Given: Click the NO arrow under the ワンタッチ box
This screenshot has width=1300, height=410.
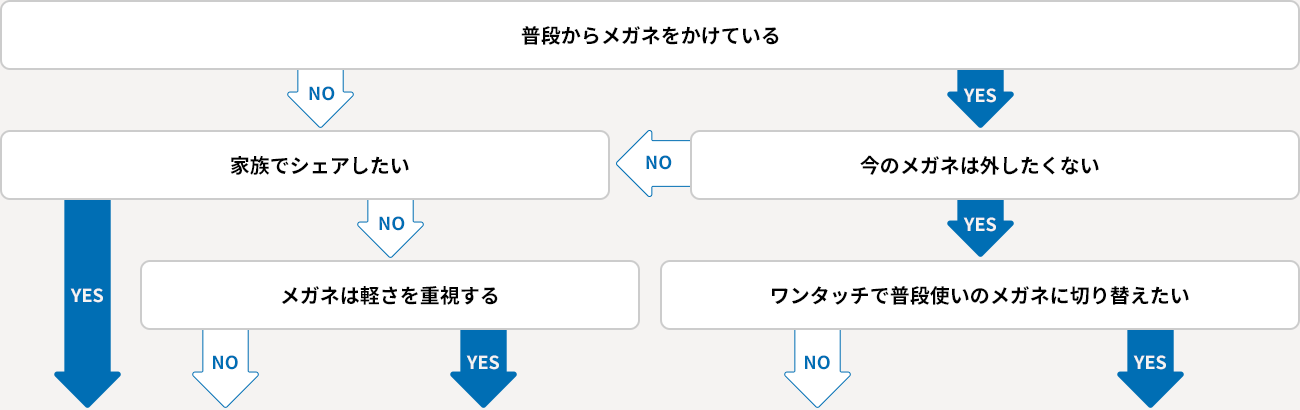Looking at the screenshot, I should click(817, 365).
